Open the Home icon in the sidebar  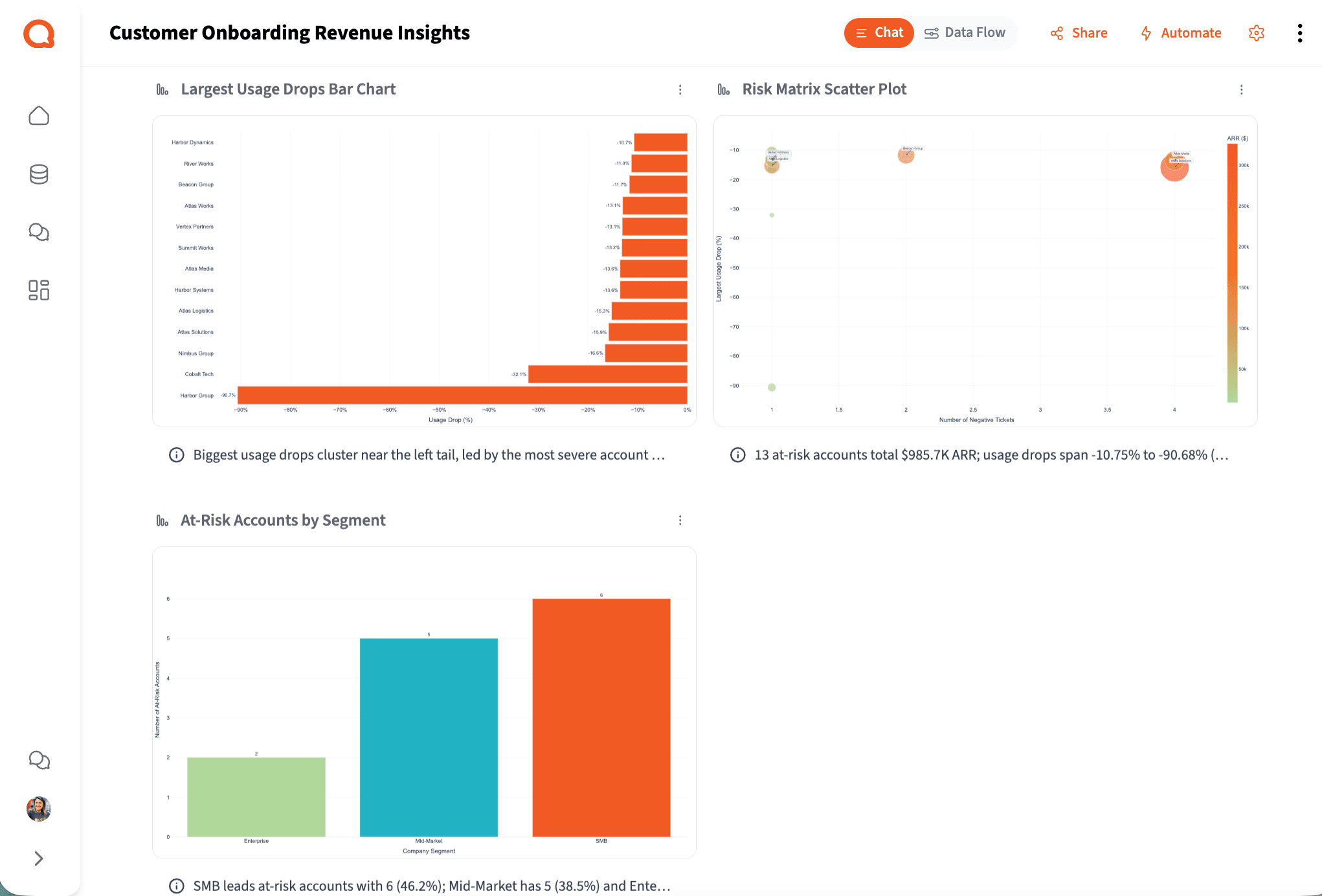(39, 115)
